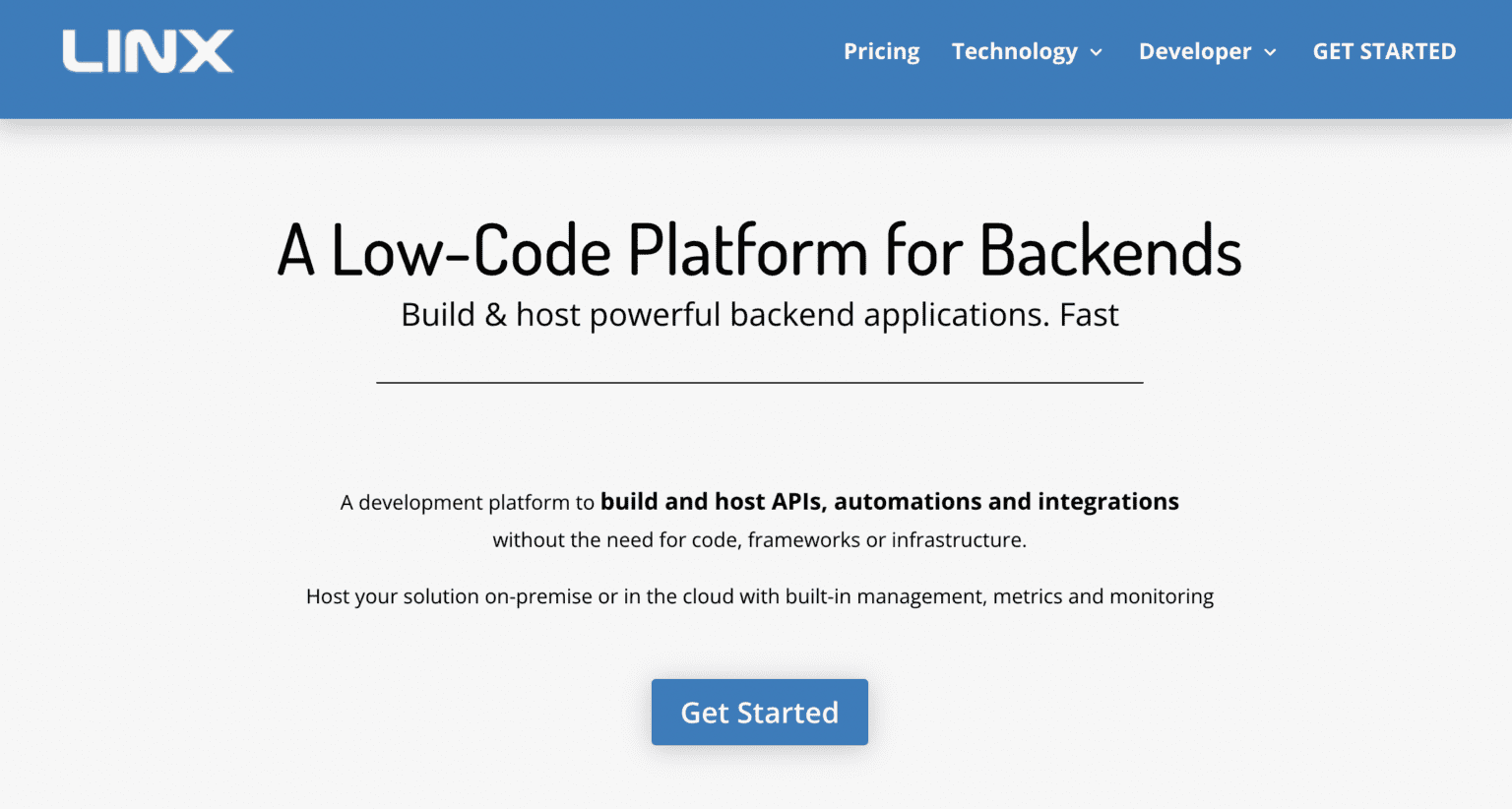Viewport: 1512px width, 809px height.
Task: Click the headline A Low-Code Platform for Backends
Action: 758,251
